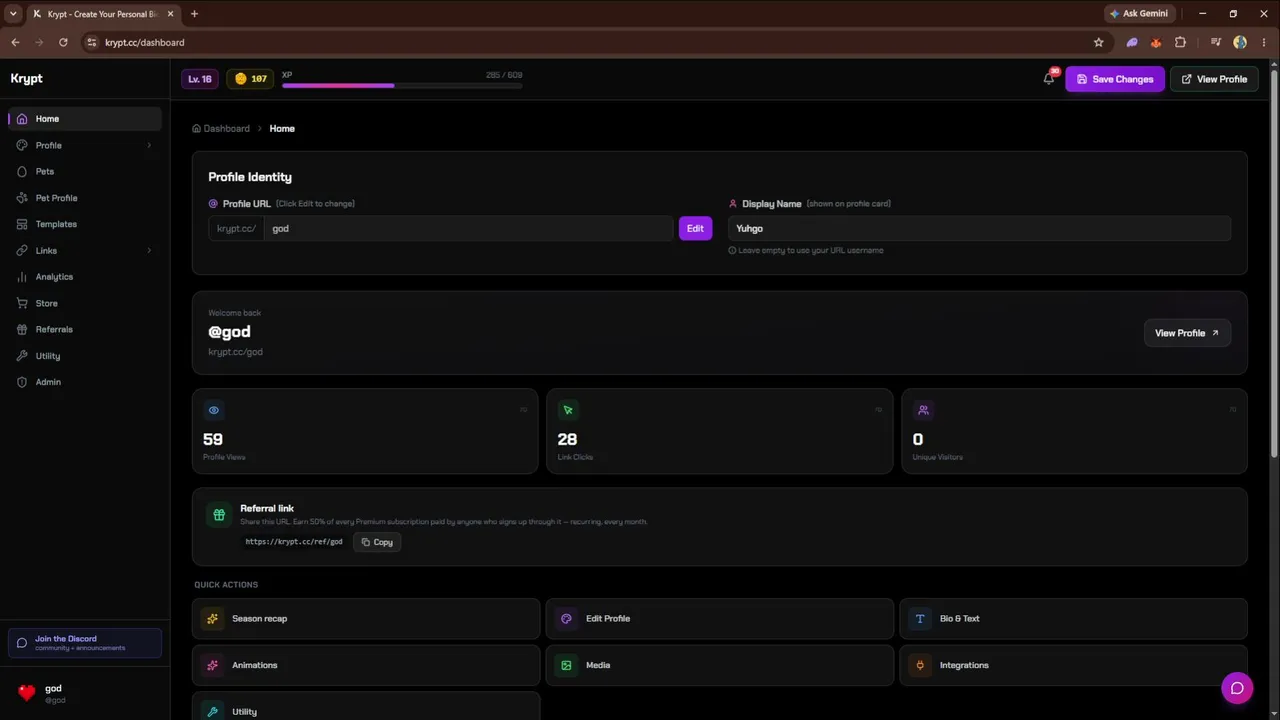Open the tab search dropdown arrow
Image resolution: width=1280 pixels, height=720 pixels.
pyautogui.click(x=13, y=14)
